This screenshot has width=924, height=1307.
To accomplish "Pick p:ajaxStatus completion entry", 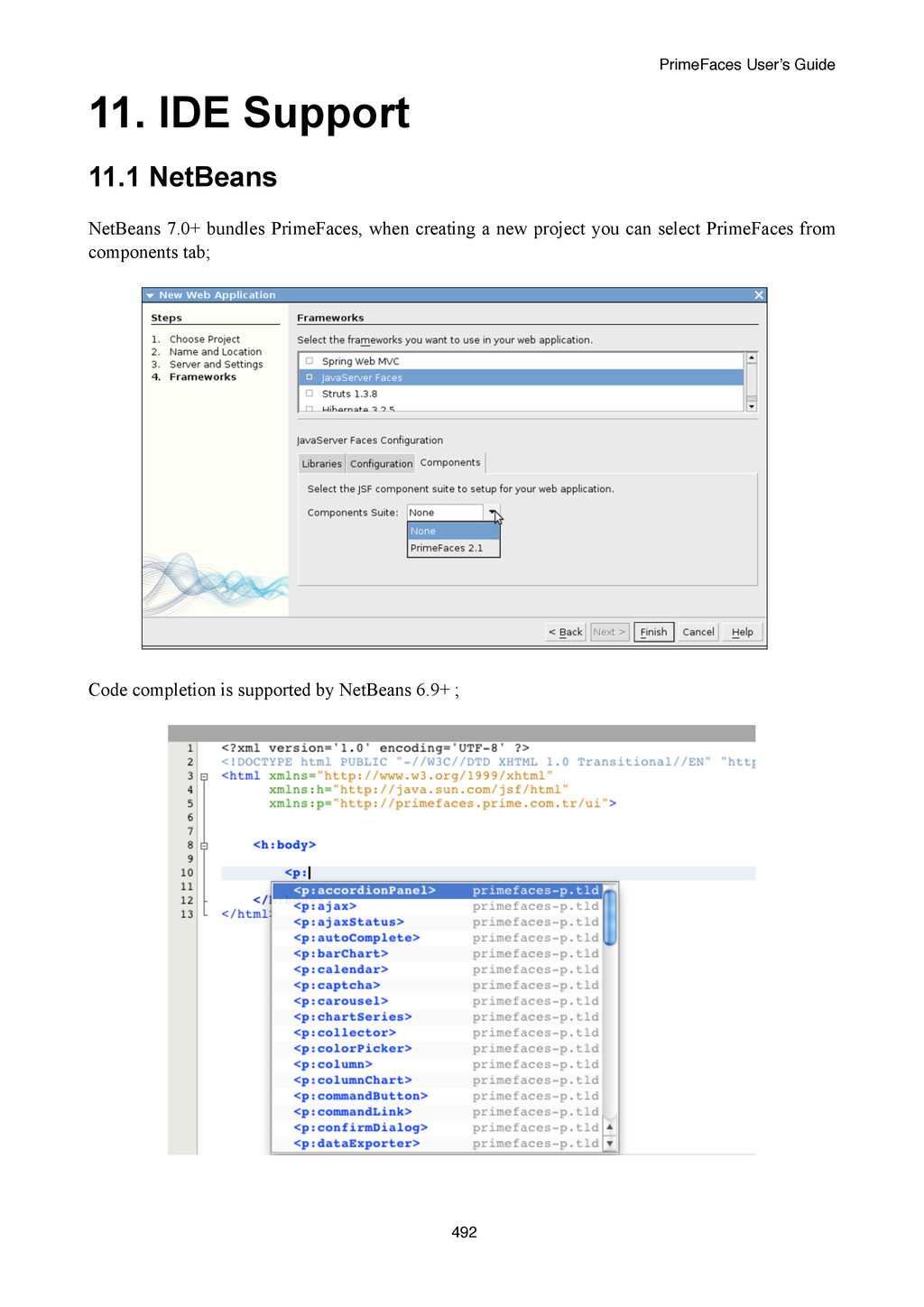I will pos(438,922).
